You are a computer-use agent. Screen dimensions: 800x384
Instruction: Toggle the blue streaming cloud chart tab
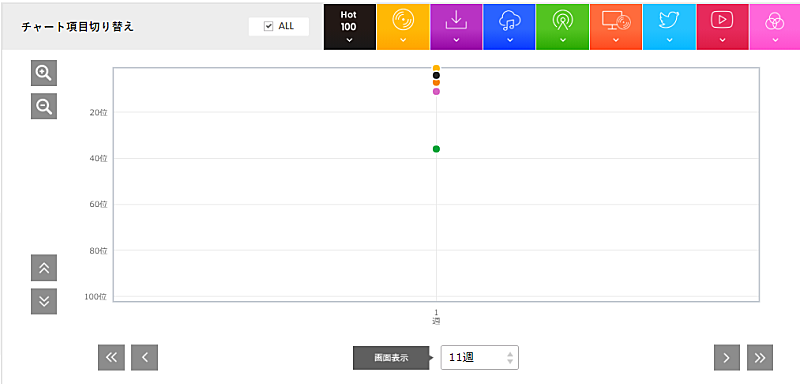point(510,27)
